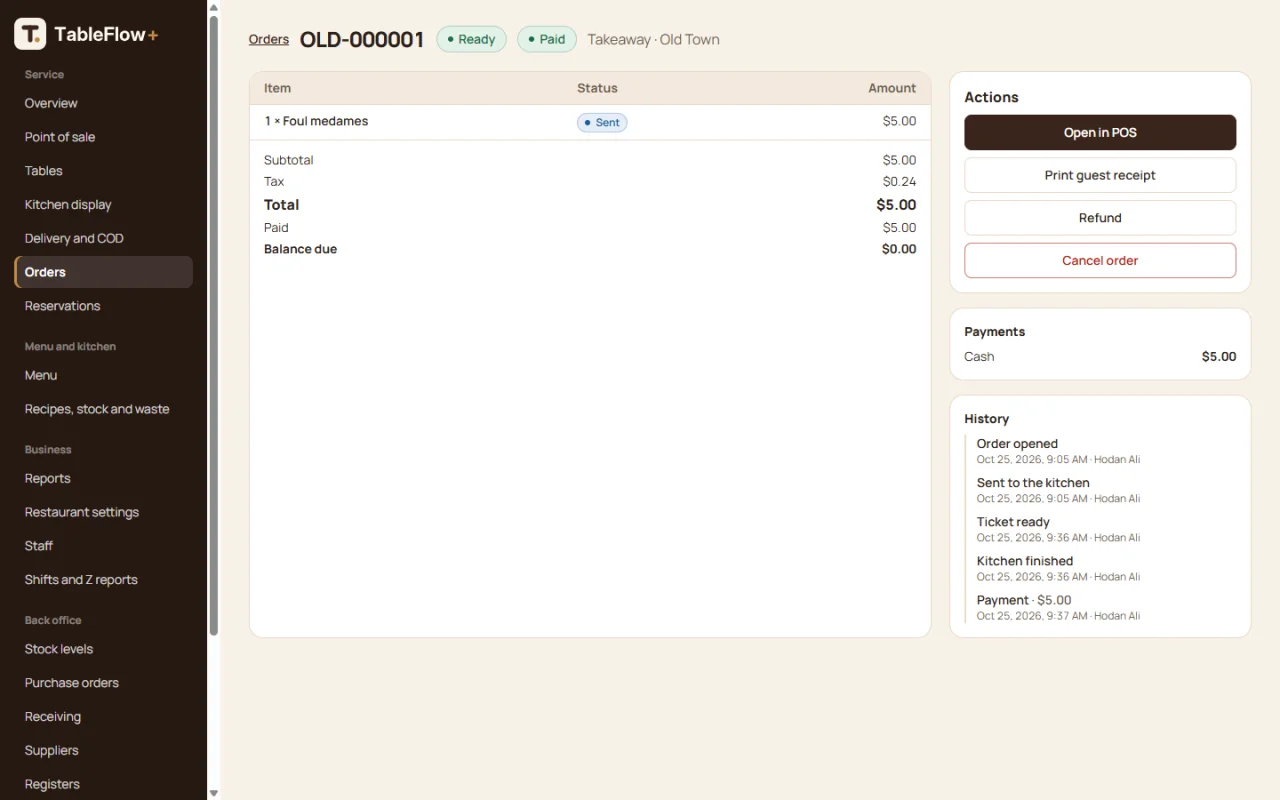Go to Suppliers in sidebar
Viewport: 1280px width, 800px height.
103,750
